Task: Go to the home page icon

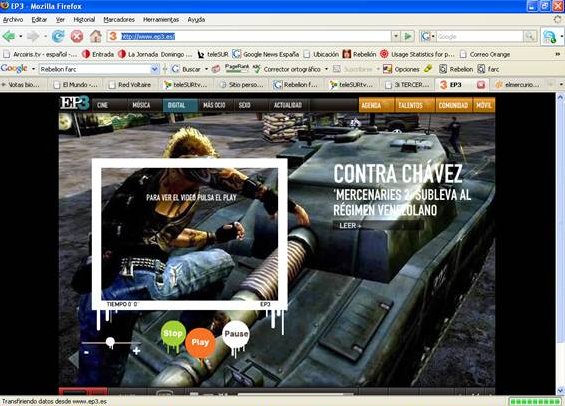Action: click(x=95, y=36)
